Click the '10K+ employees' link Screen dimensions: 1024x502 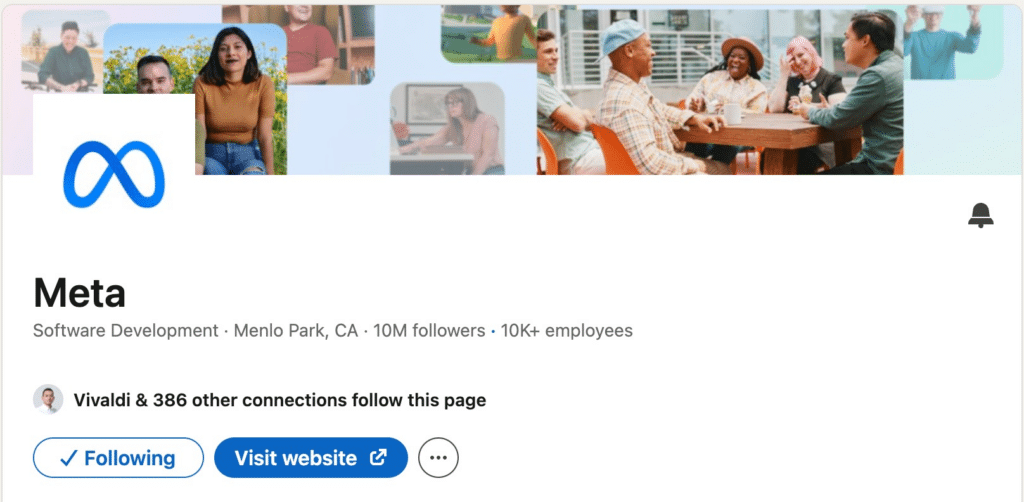[566, 331]
